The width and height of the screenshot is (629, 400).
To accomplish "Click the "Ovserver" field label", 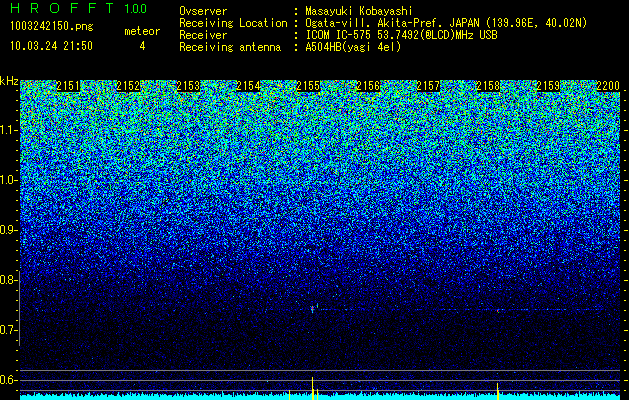I will (x=203, y=11).
